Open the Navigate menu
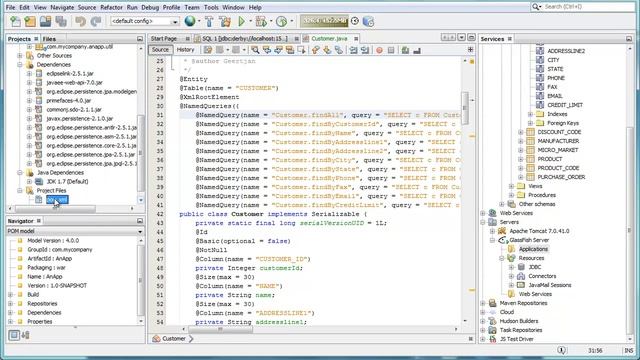The height and width of the screenshot is (360, 640). [62, 7]
